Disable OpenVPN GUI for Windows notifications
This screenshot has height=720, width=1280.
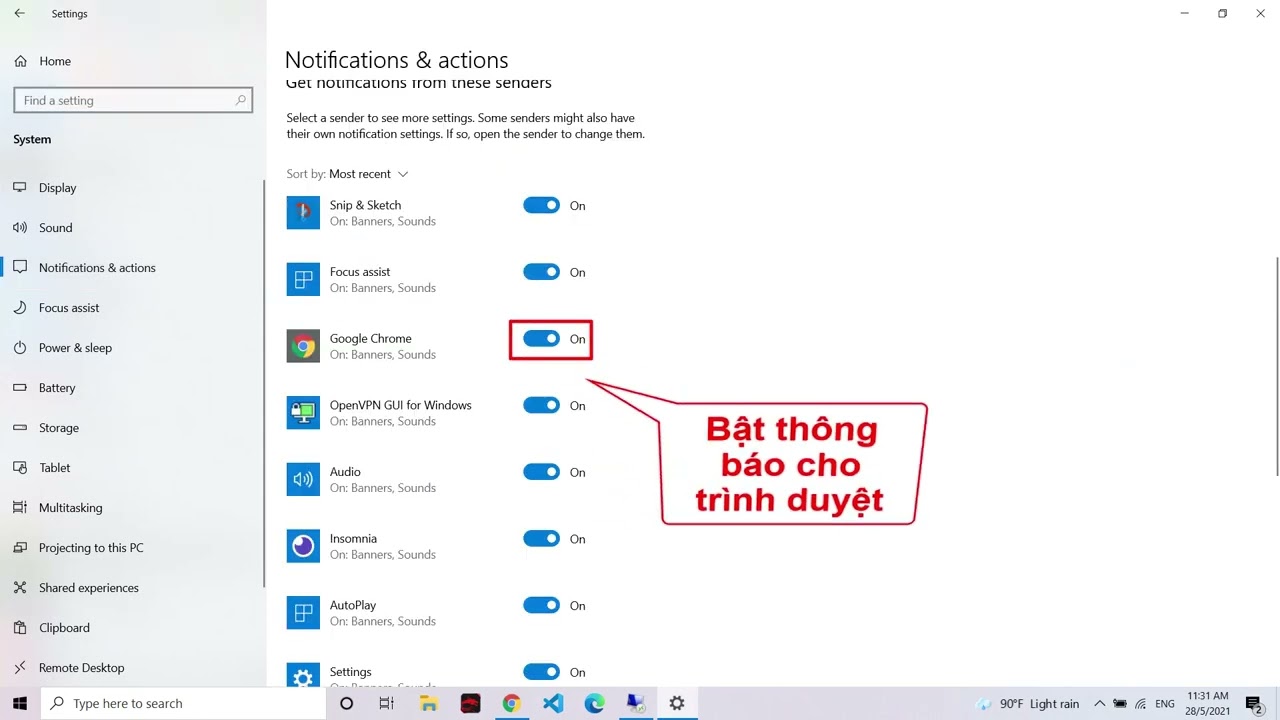pyautogui.click(x=541, y=405)
